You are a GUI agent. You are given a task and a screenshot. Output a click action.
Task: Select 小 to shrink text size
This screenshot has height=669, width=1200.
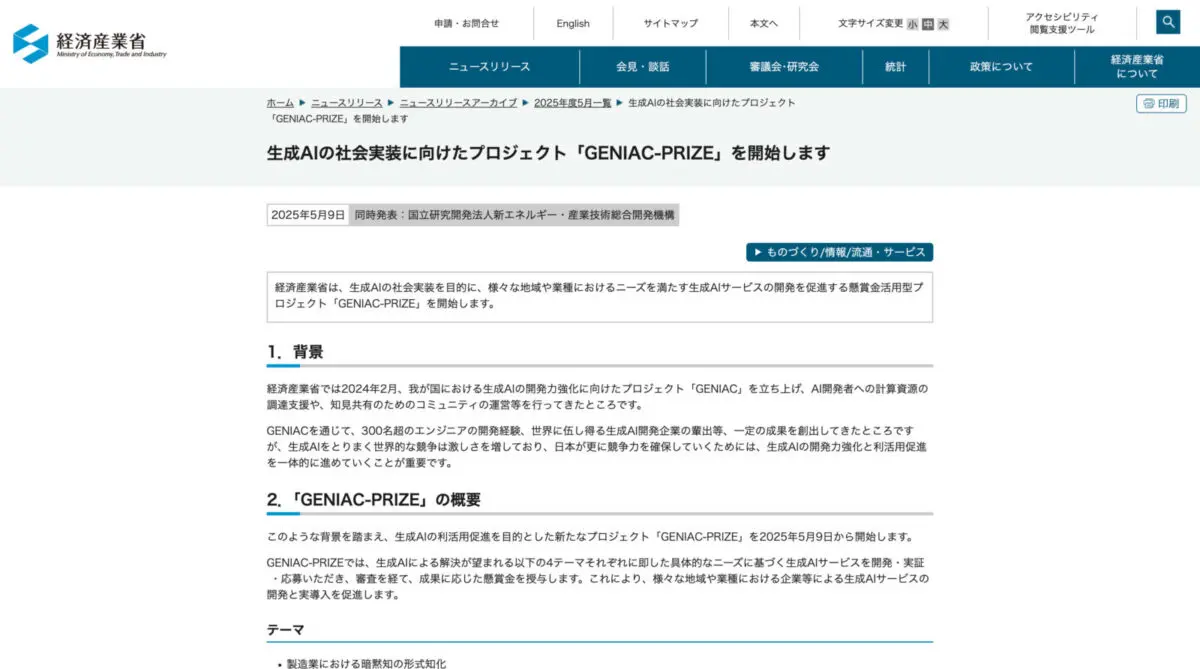point(913,23)
